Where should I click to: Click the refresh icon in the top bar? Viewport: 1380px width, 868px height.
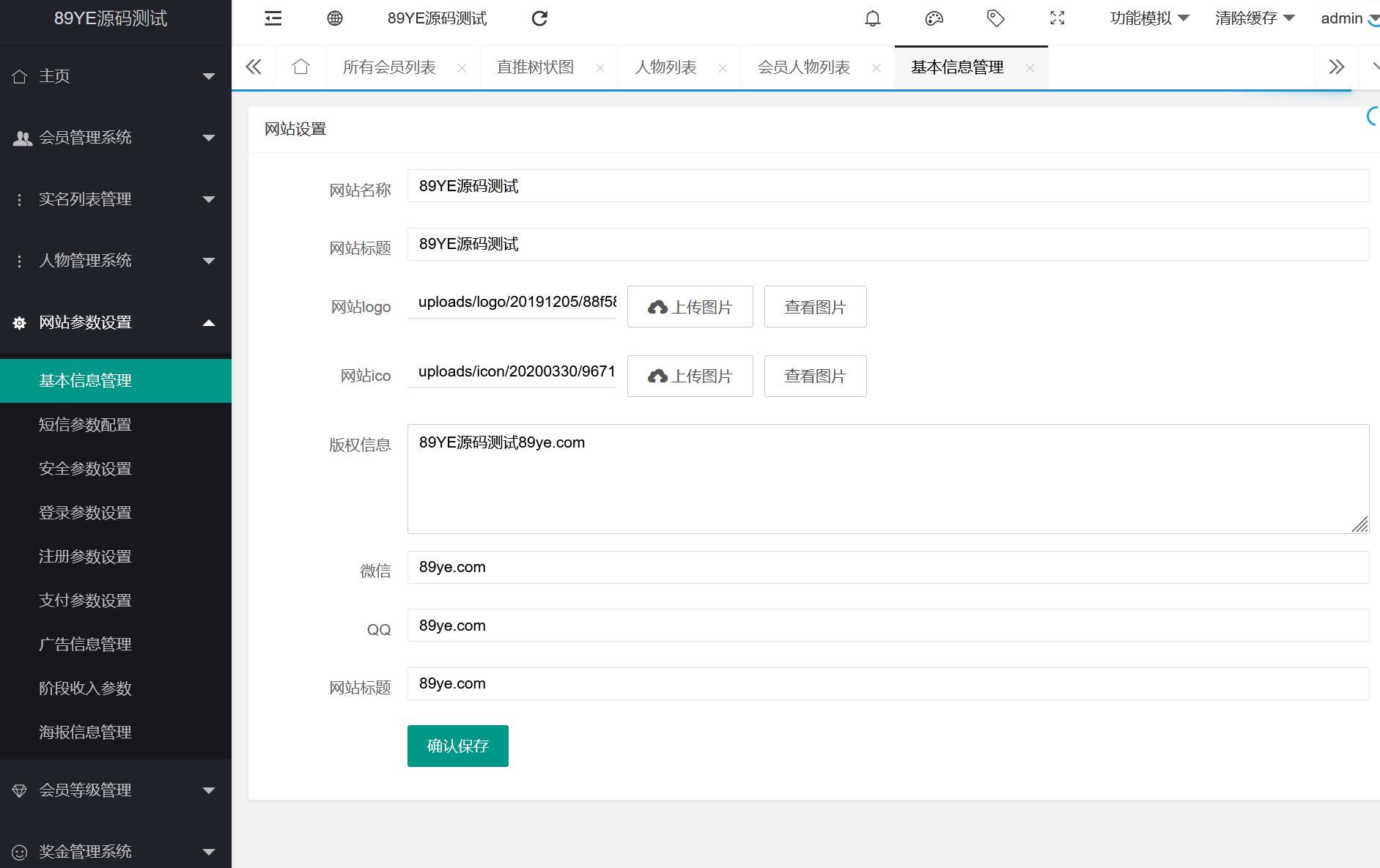[x=539, y=18]
